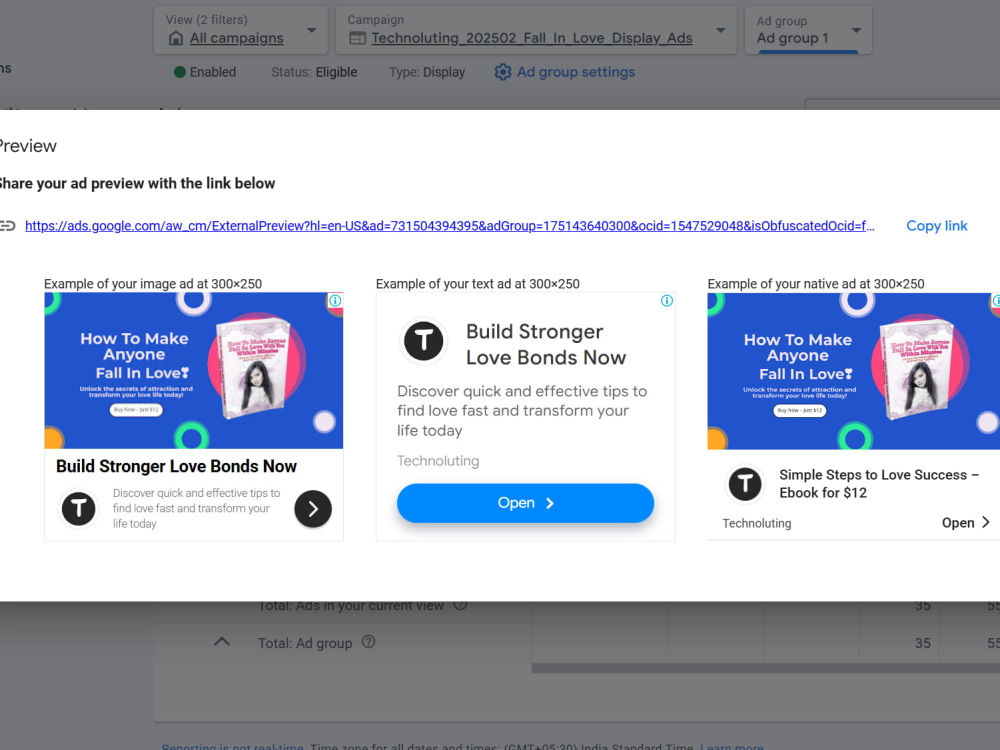Click the 'Technoluting' label in native ad
This screenshot has width=1000, height=750.
coord(756,524)
